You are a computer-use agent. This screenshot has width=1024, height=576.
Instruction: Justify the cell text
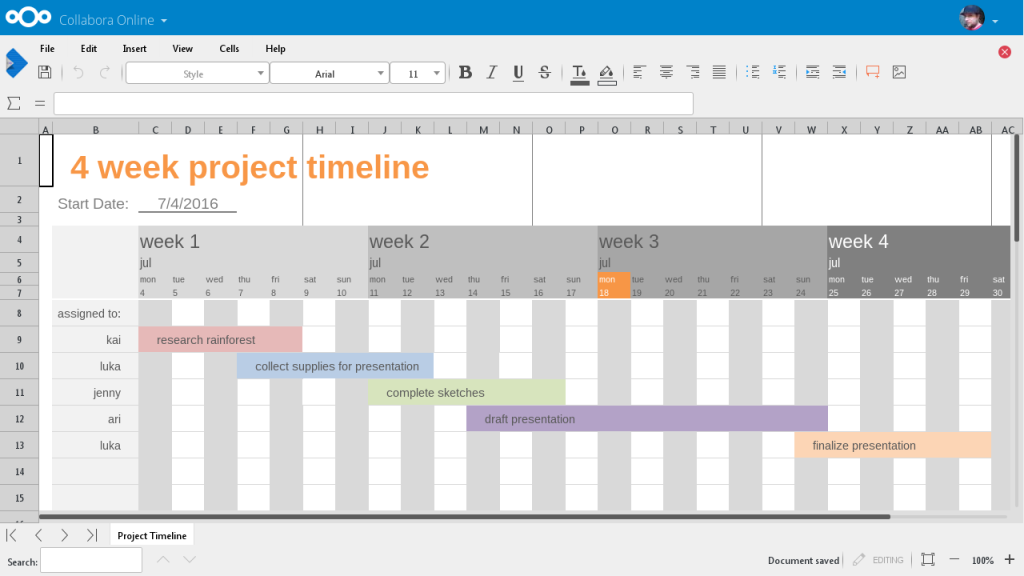pyautogui.click(x=719, y=72)
